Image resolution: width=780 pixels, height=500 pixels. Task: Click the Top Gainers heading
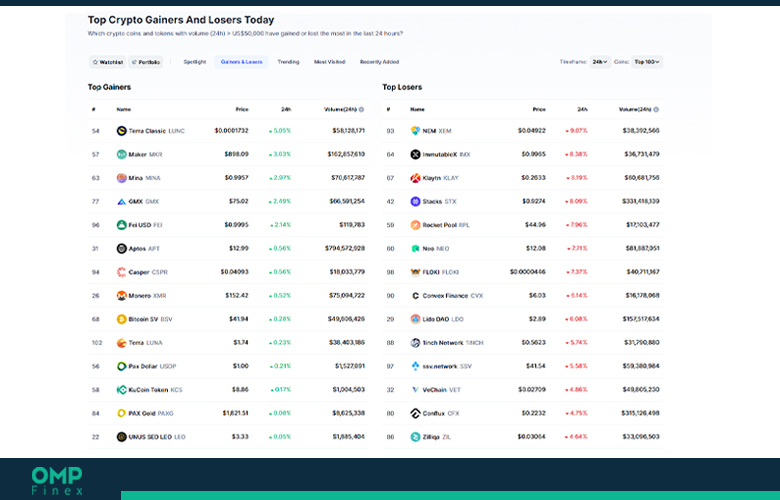(109, 87)
